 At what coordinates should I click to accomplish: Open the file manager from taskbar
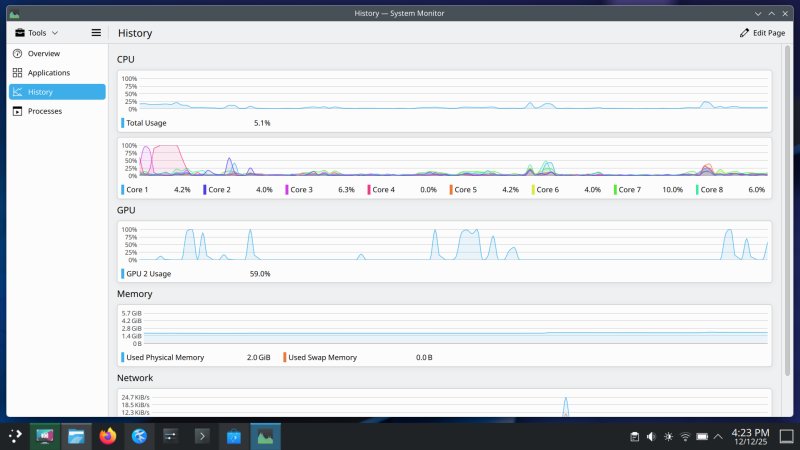(x=76, y=436)
